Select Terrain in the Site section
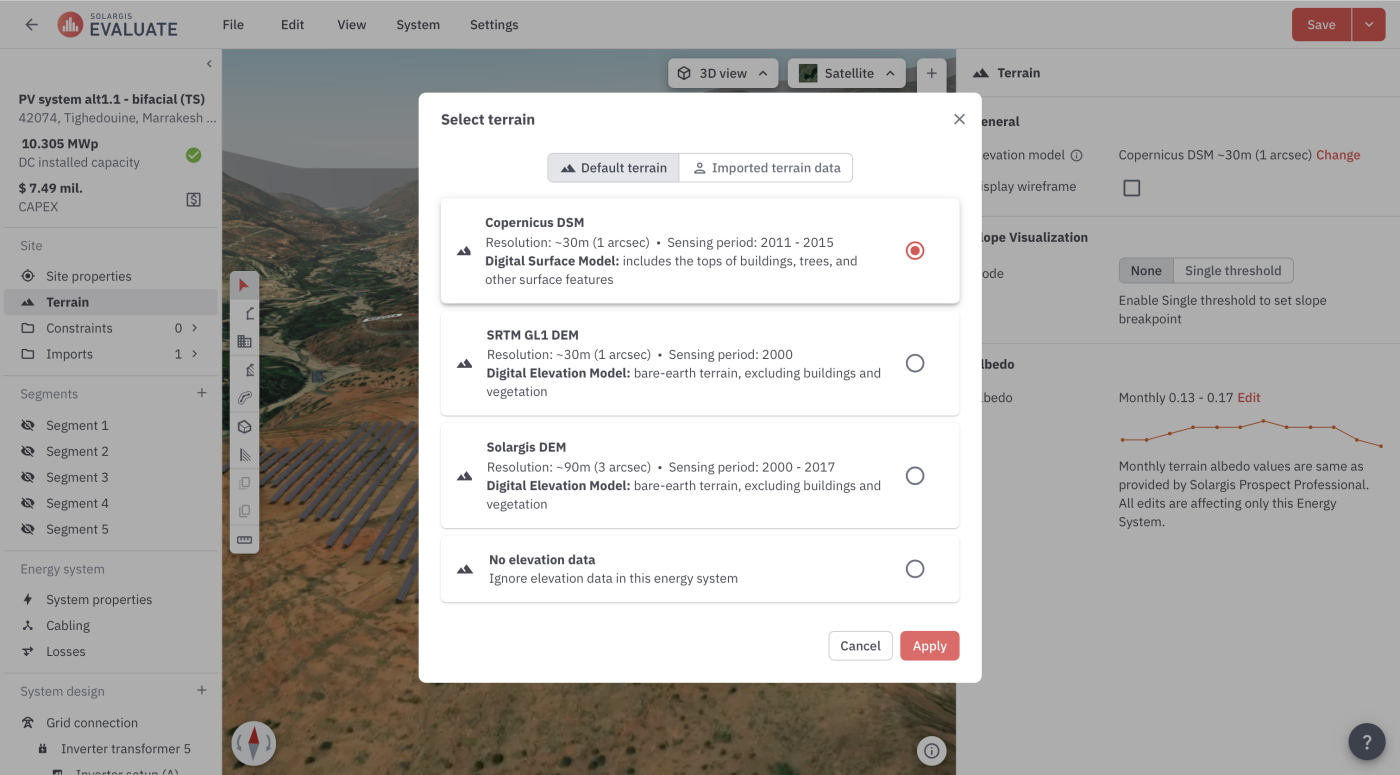Image resolution: width=1400 pixels, height=775 pixels. pos(110,302)
